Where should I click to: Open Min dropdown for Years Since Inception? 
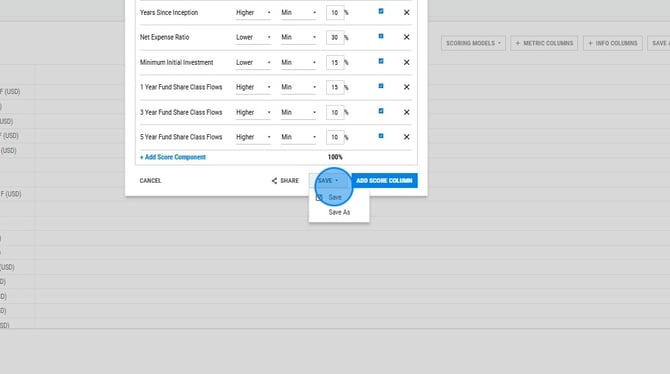(x=299, y=13)
